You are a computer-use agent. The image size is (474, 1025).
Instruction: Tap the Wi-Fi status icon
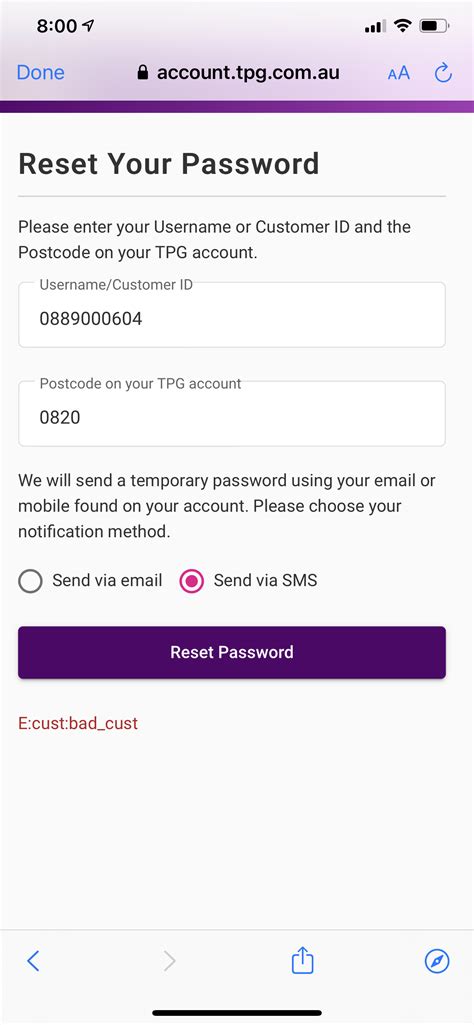point(403,26)
